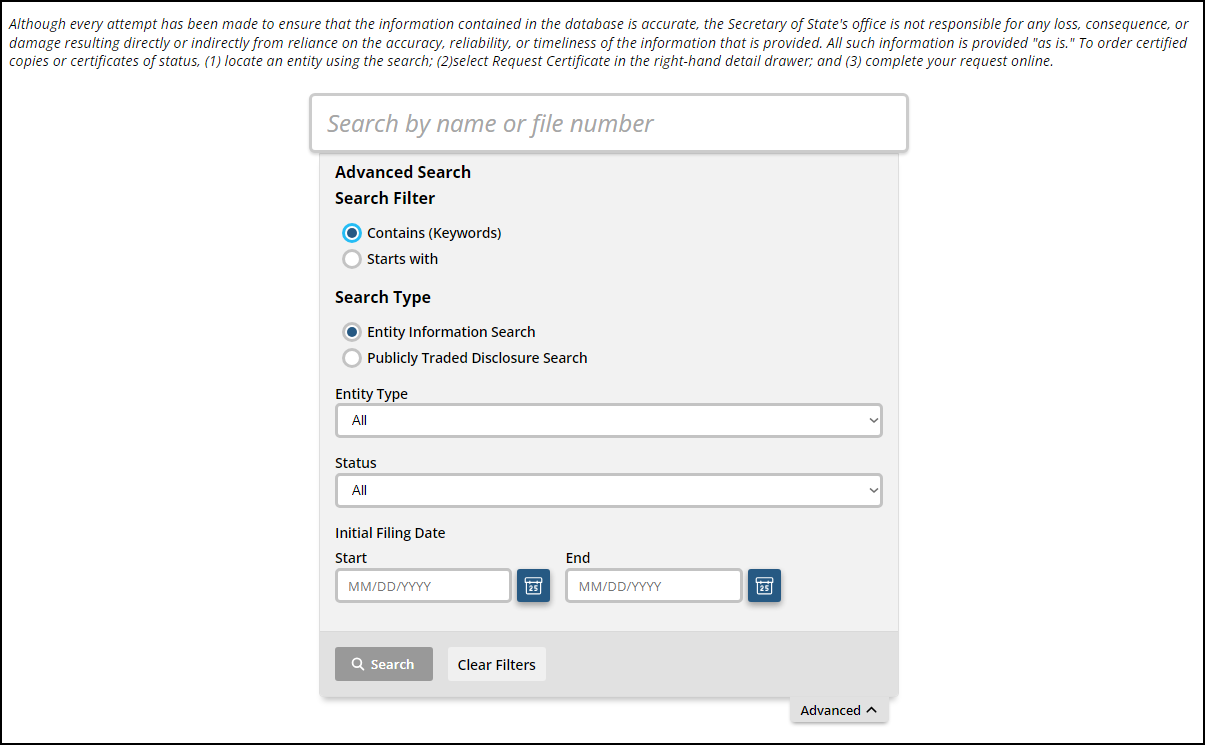Click the Entity Information Search label
1205x745 pixels.
click(x=451, y=332)
